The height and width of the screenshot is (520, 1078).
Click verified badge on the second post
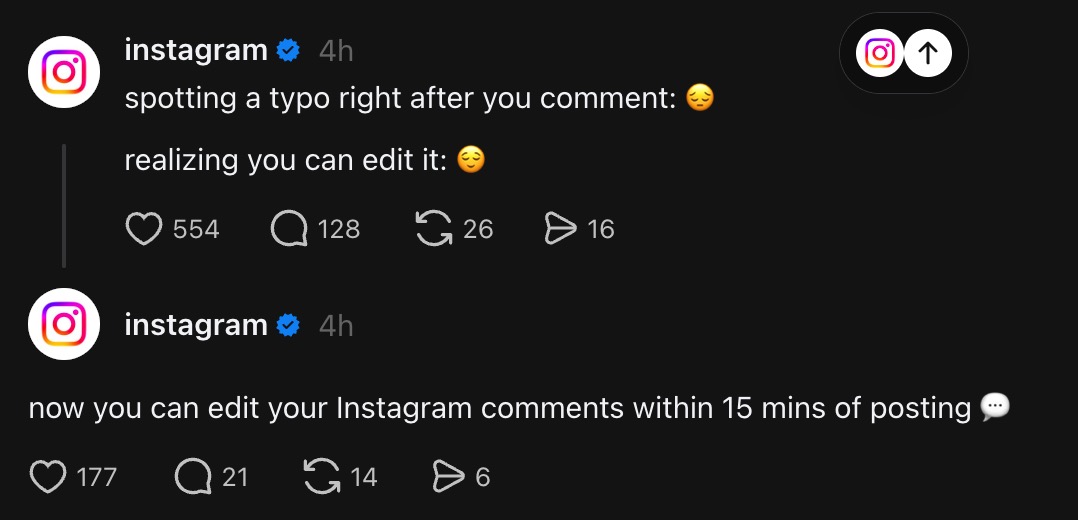tap(289, 325)
